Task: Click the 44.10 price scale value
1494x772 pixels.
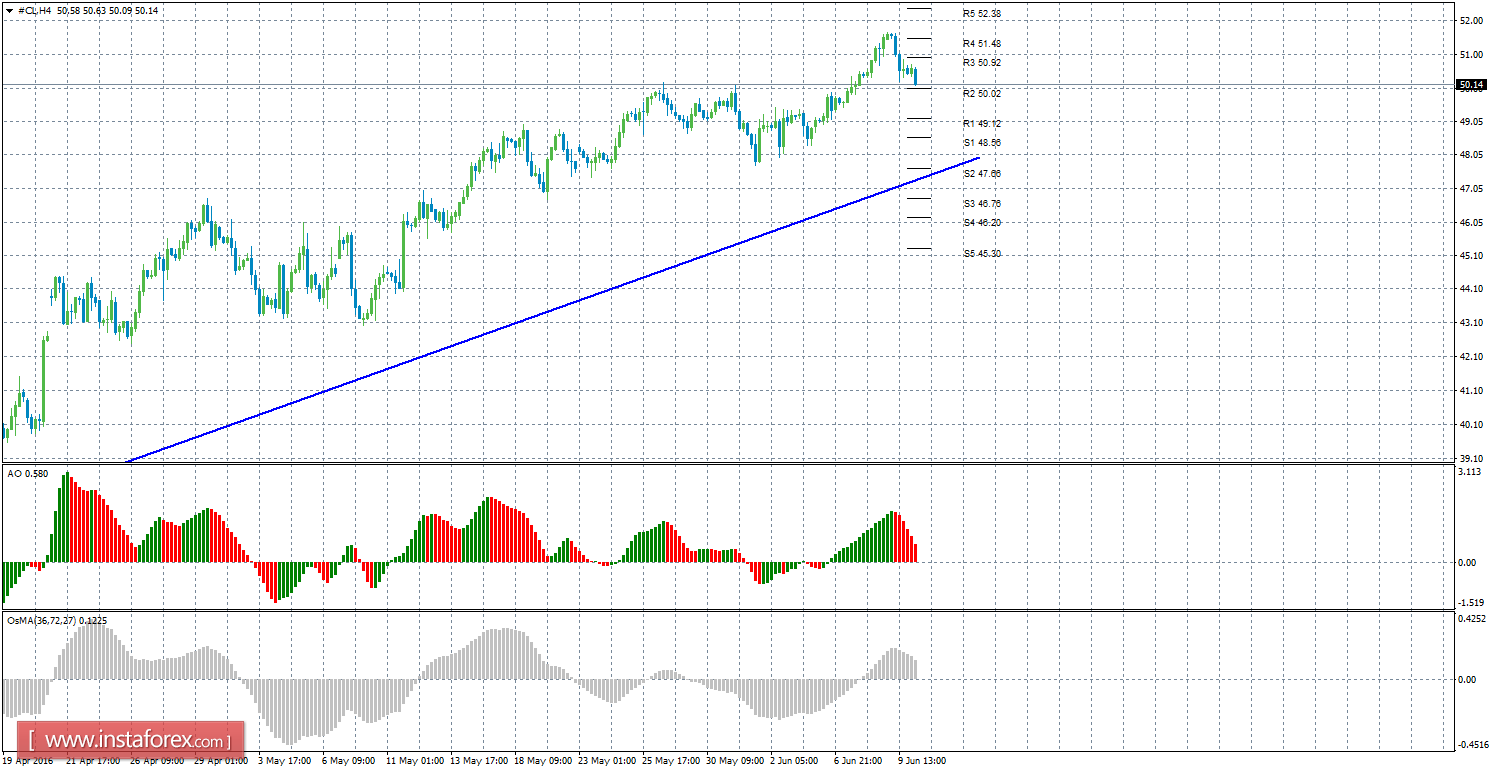Action: [x=1471, y=290]
